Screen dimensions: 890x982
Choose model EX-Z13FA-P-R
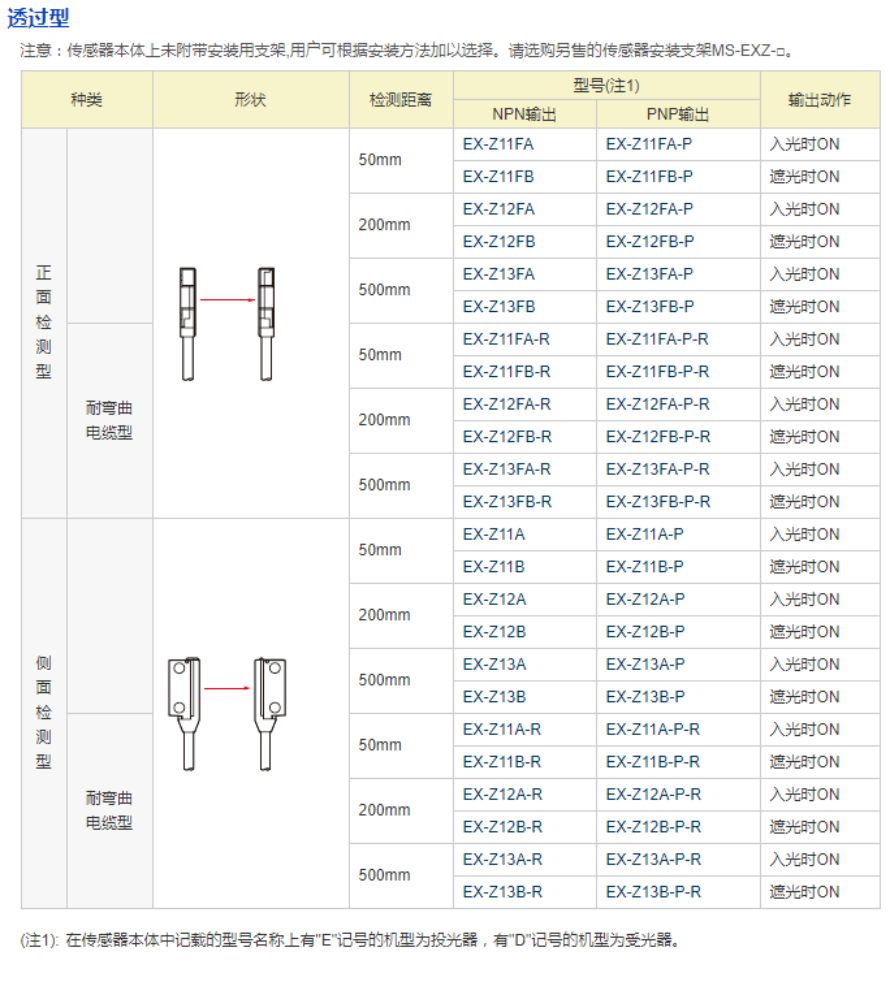pos(658,469)
